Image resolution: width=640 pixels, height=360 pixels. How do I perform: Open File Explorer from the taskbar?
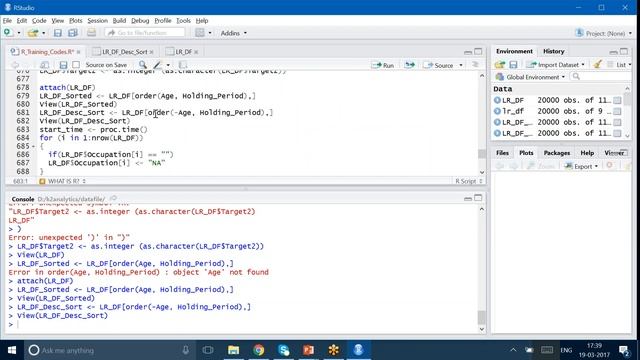(233, 350)
